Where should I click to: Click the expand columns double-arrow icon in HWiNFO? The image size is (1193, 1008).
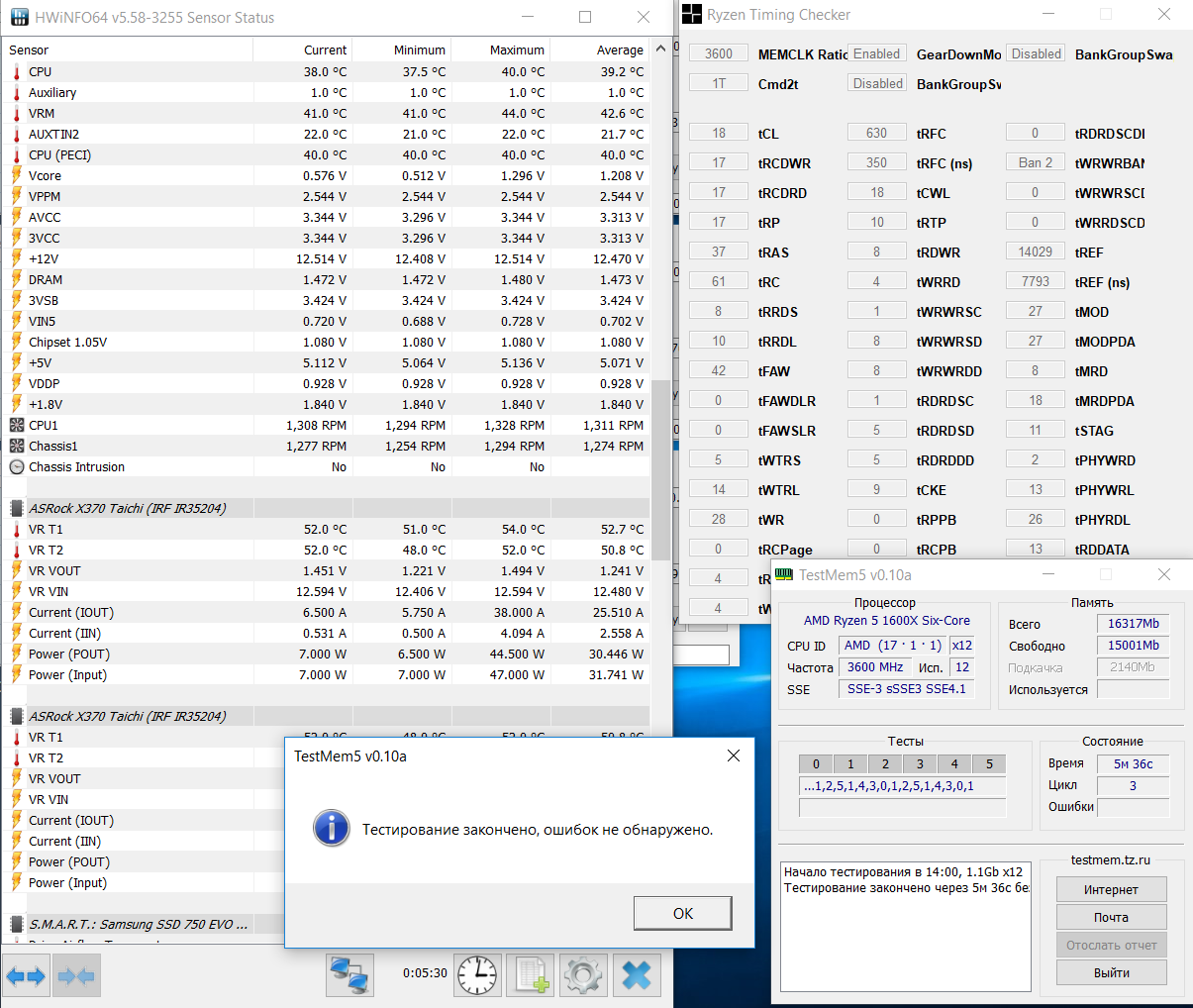26,976
